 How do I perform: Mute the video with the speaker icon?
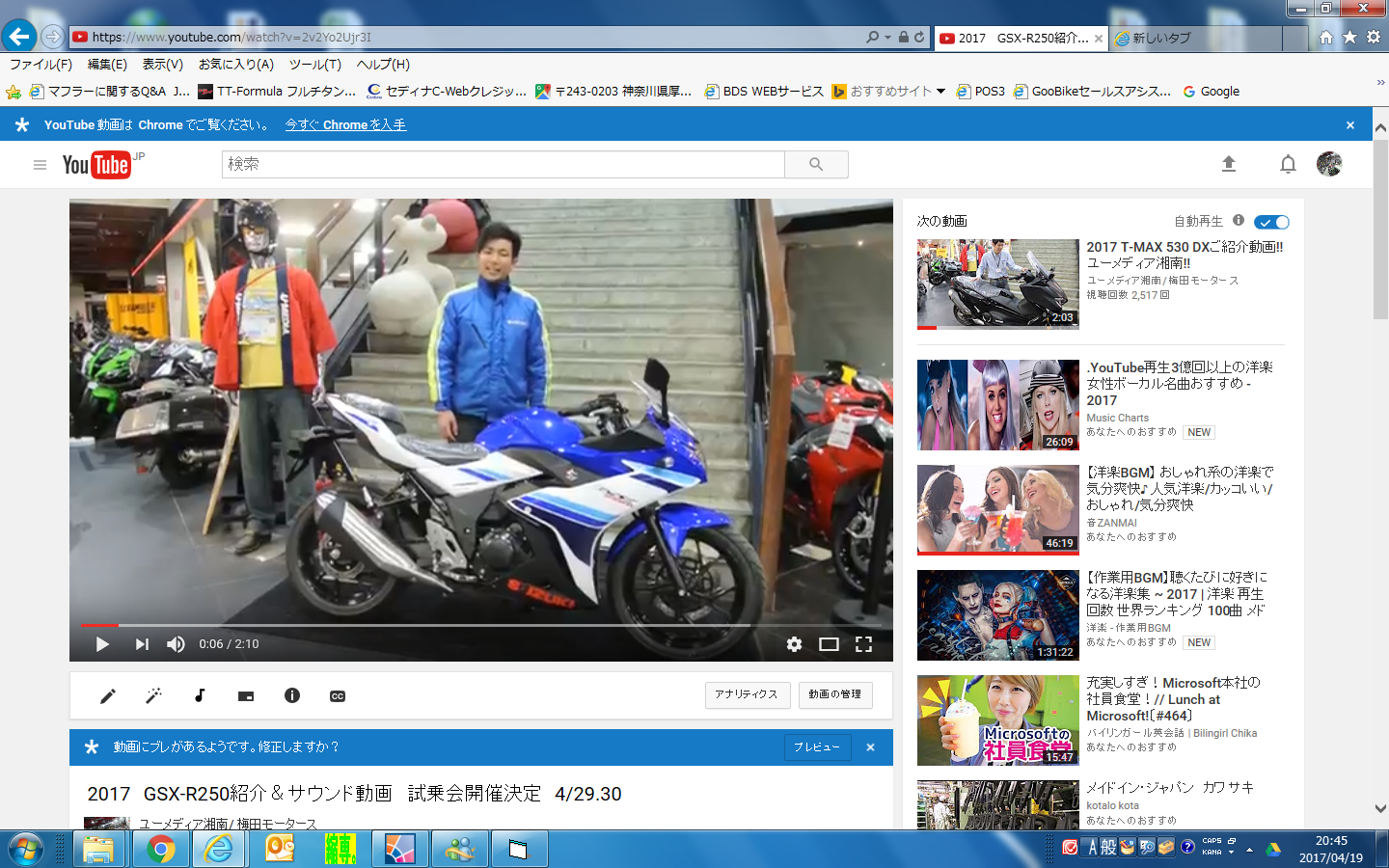tap(176, 644)
